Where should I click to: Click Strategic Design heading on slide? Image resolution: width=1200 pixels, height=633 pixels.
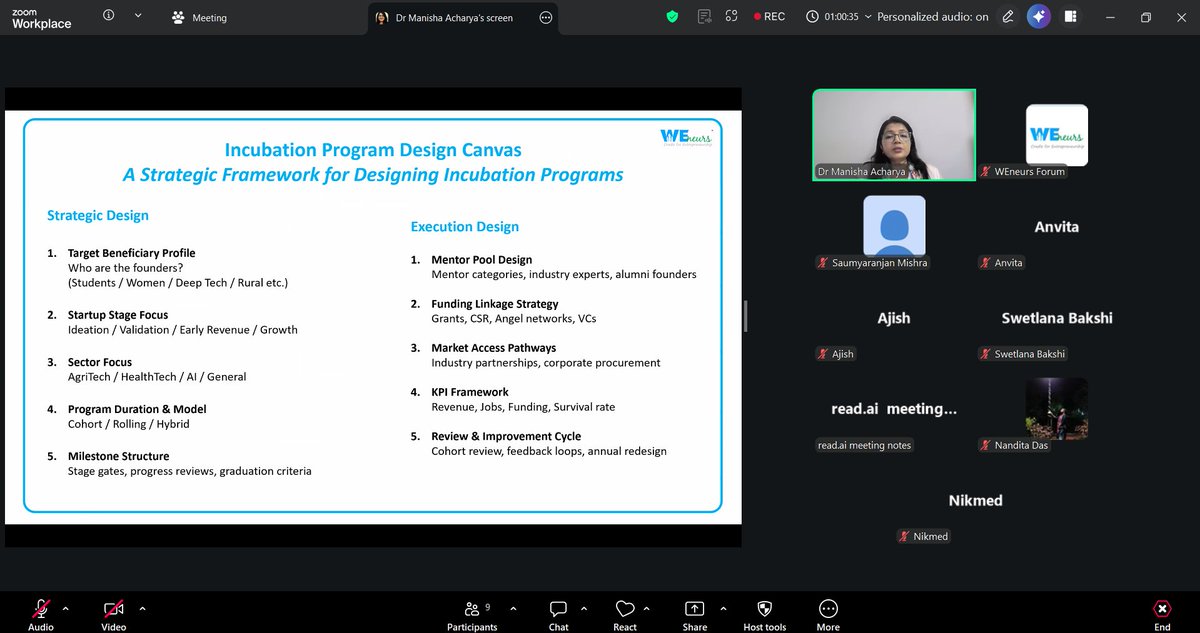98,215
